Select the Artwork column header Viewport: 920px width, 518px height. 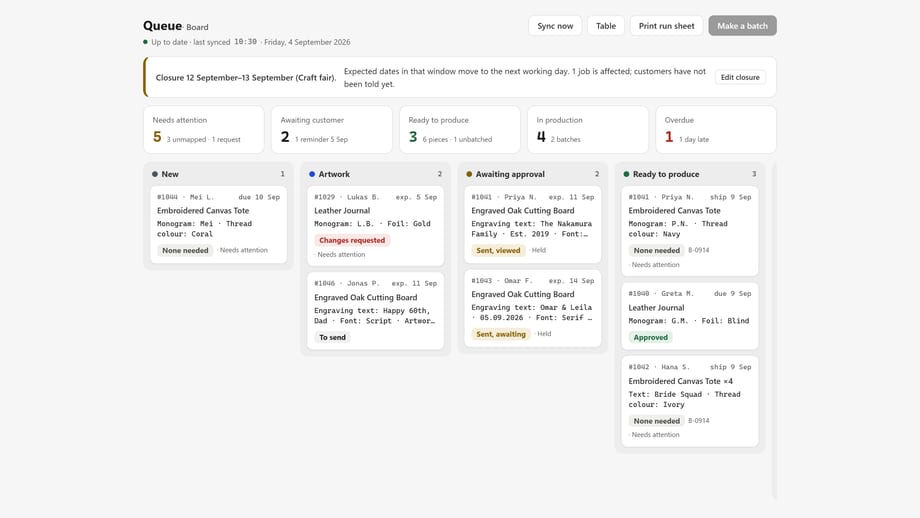376,174
